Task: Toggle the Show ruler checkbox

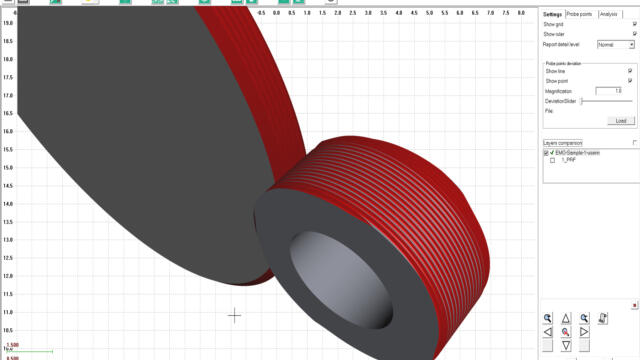Action: [x=634, y=34]
